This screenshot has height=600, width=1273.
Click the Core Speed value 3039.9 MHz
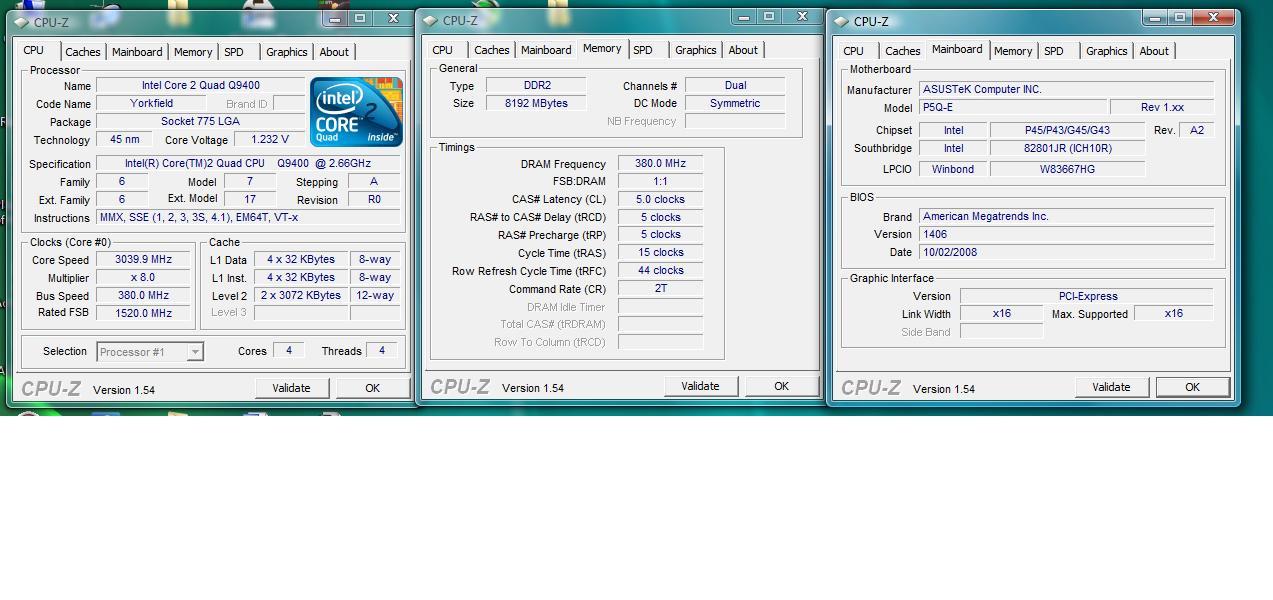pos(143,260)
